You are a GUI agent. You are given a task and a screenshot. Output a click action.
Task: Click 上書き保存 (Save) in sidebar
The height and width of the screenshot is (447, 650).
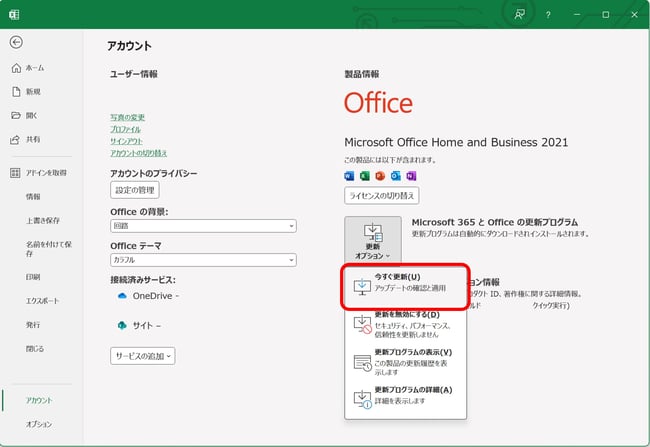tap(43, 221)
